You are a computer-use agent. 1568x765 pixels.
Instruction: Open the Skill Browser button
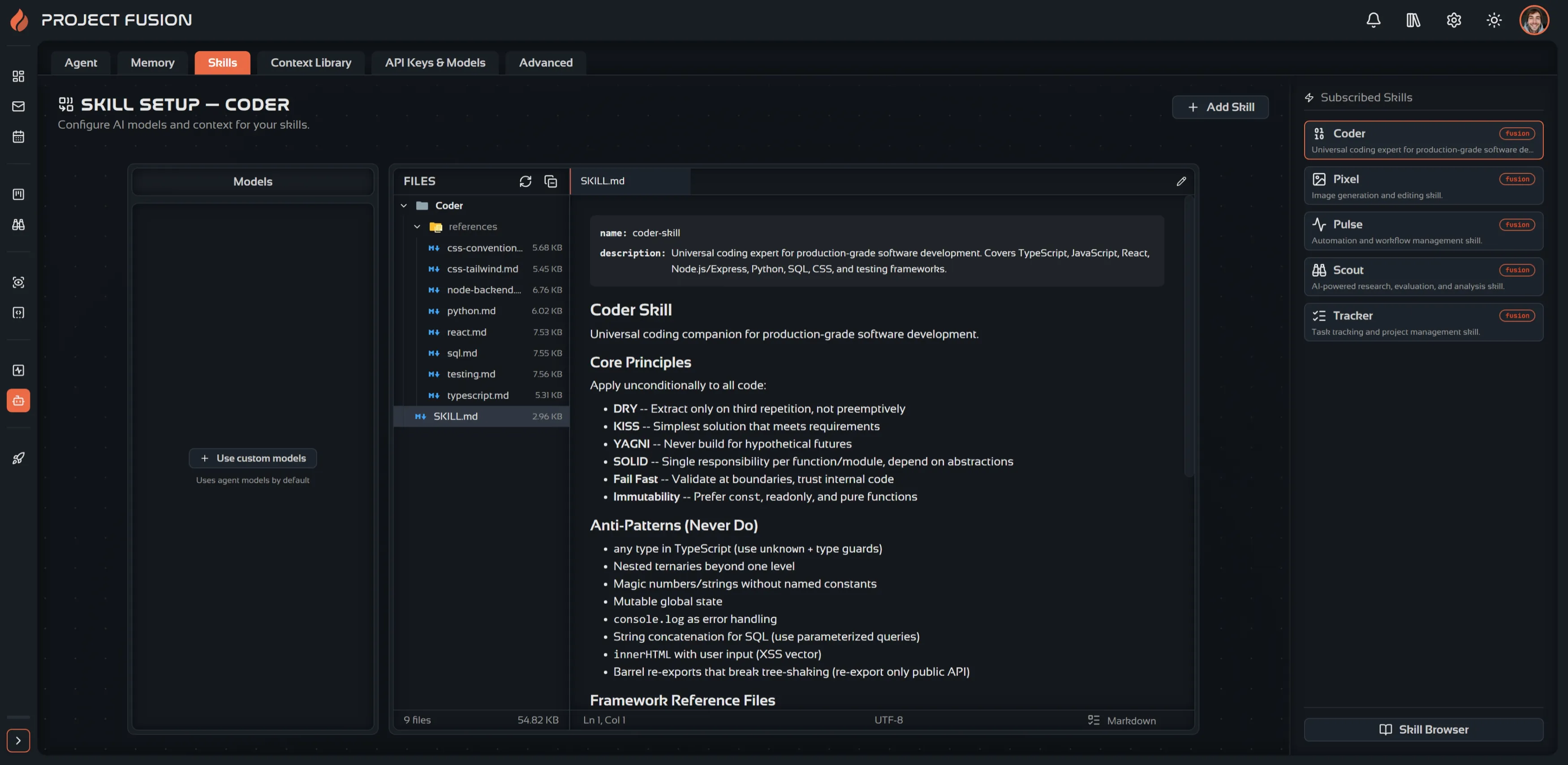1423,730
